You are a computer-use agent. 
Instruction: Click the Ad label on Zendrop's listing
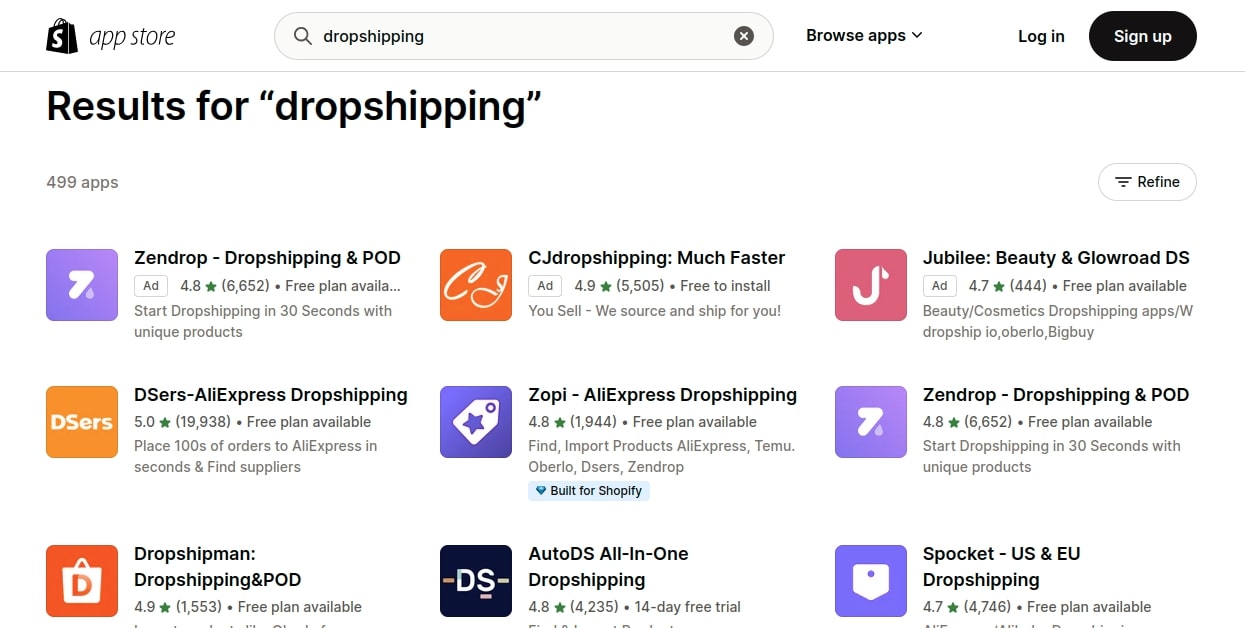[x=150, y=285]
